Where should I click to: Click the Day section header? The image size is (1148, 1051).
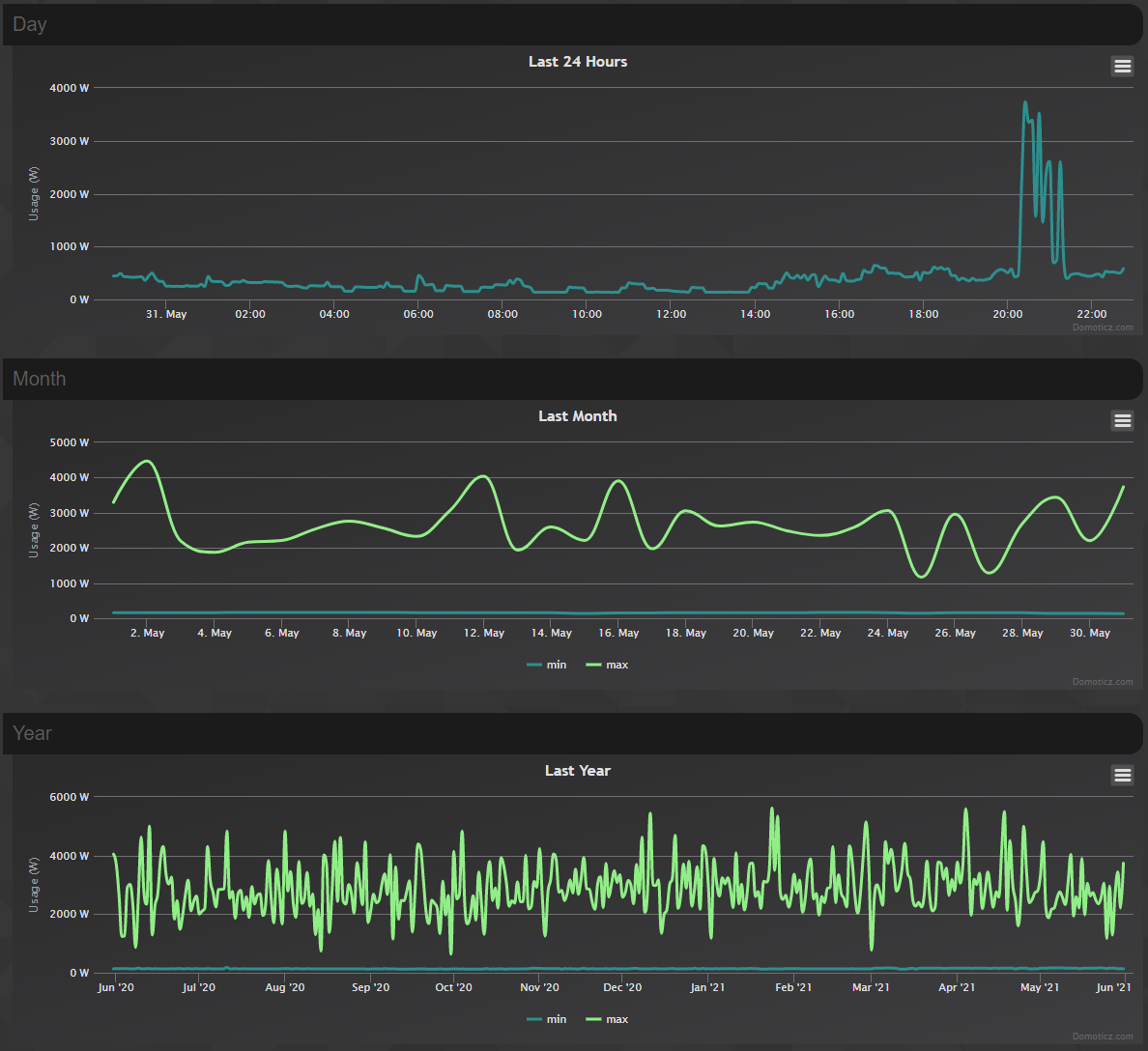(572, 24)
